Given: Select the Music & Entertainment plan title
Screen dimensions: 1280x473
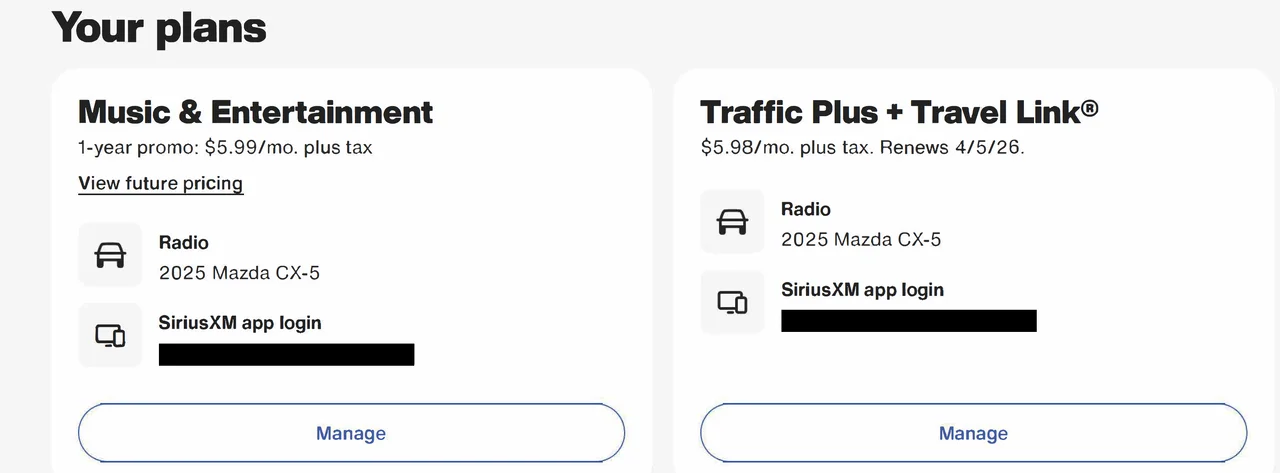Looking at the screenshot, I should 256,111.
